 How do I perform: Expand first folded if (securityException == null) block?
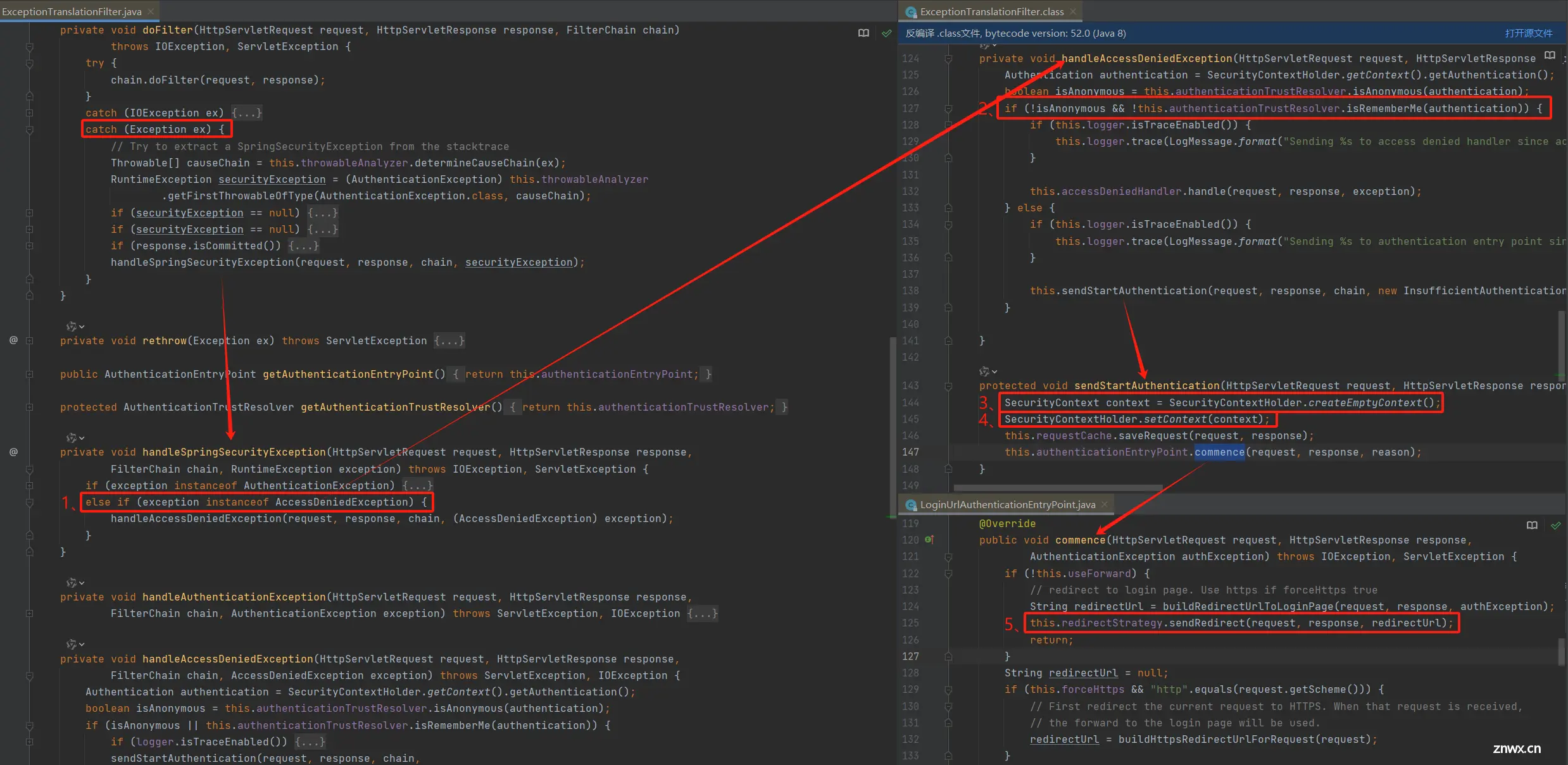(323, 213)
